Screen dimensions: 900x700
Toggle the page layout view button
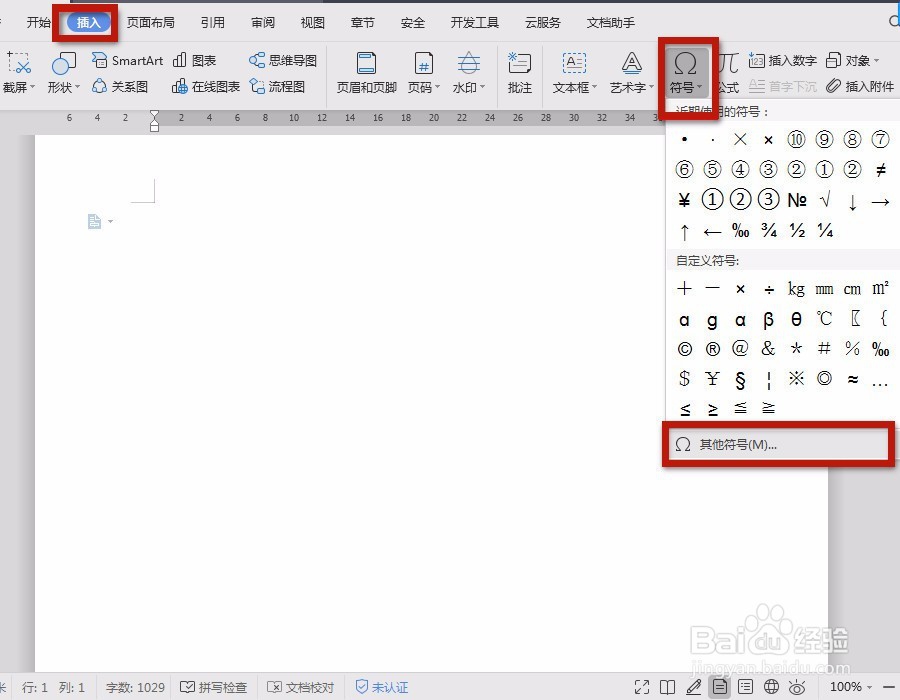pos(720,687)
